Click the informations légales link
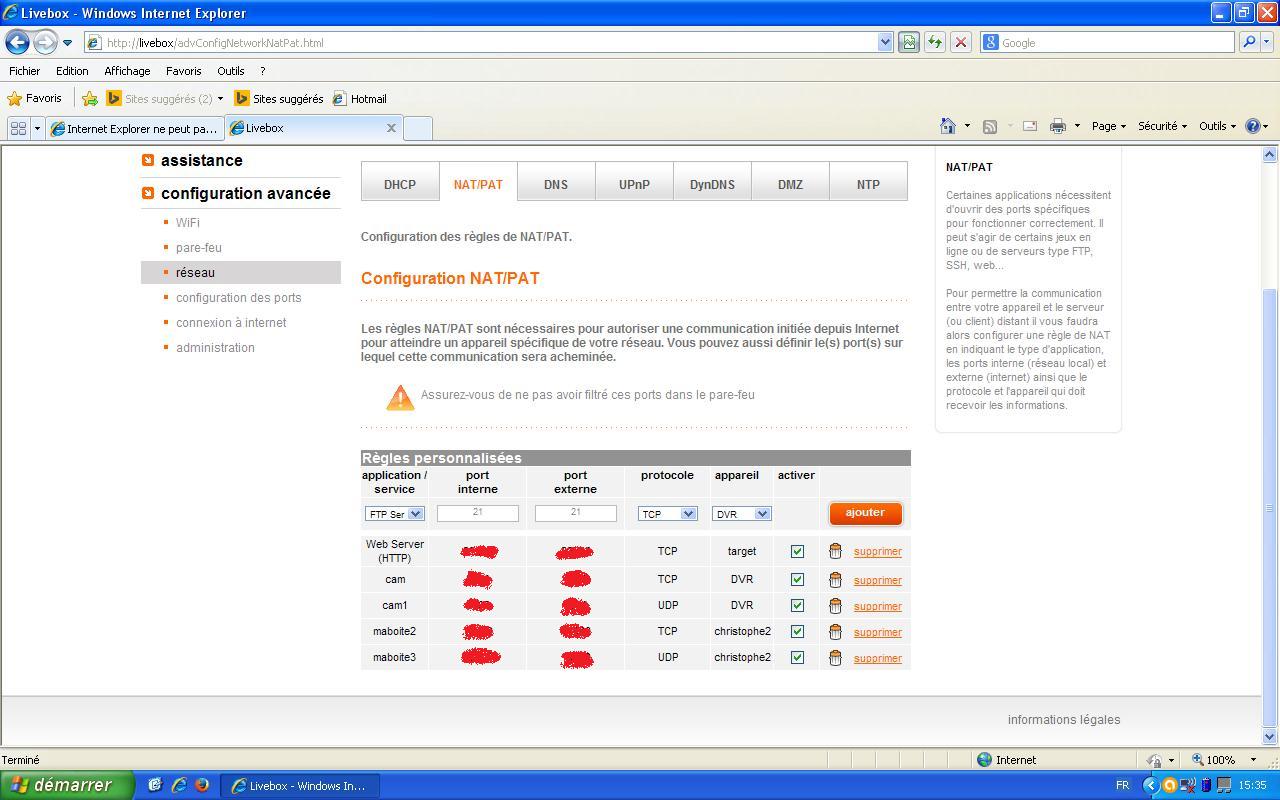The height and width of the screenshot is (800, 1280). (x=1064, y=720)
